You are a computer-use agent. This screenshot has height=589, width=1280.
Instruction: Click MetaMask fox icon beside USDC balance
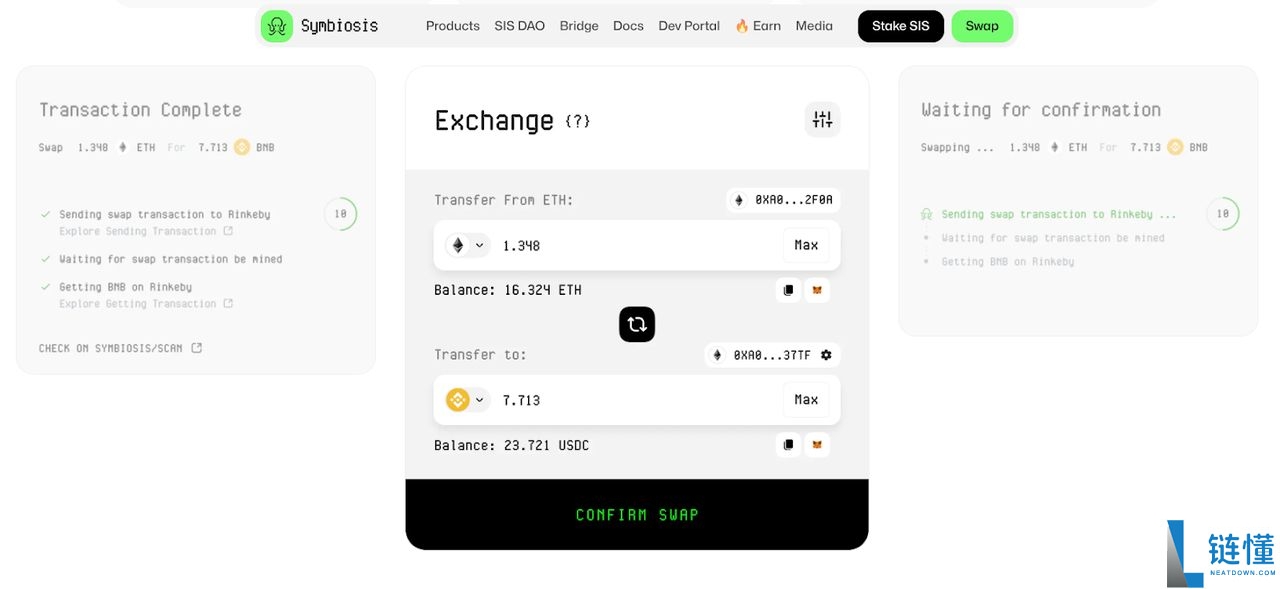point(817,445)
